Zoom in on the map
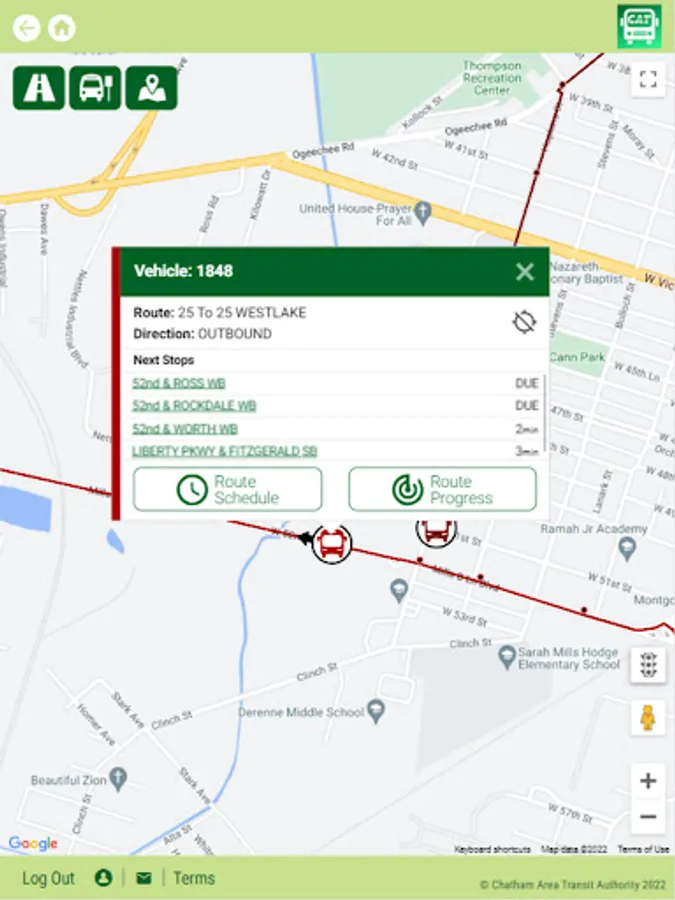 coord(648,781)
